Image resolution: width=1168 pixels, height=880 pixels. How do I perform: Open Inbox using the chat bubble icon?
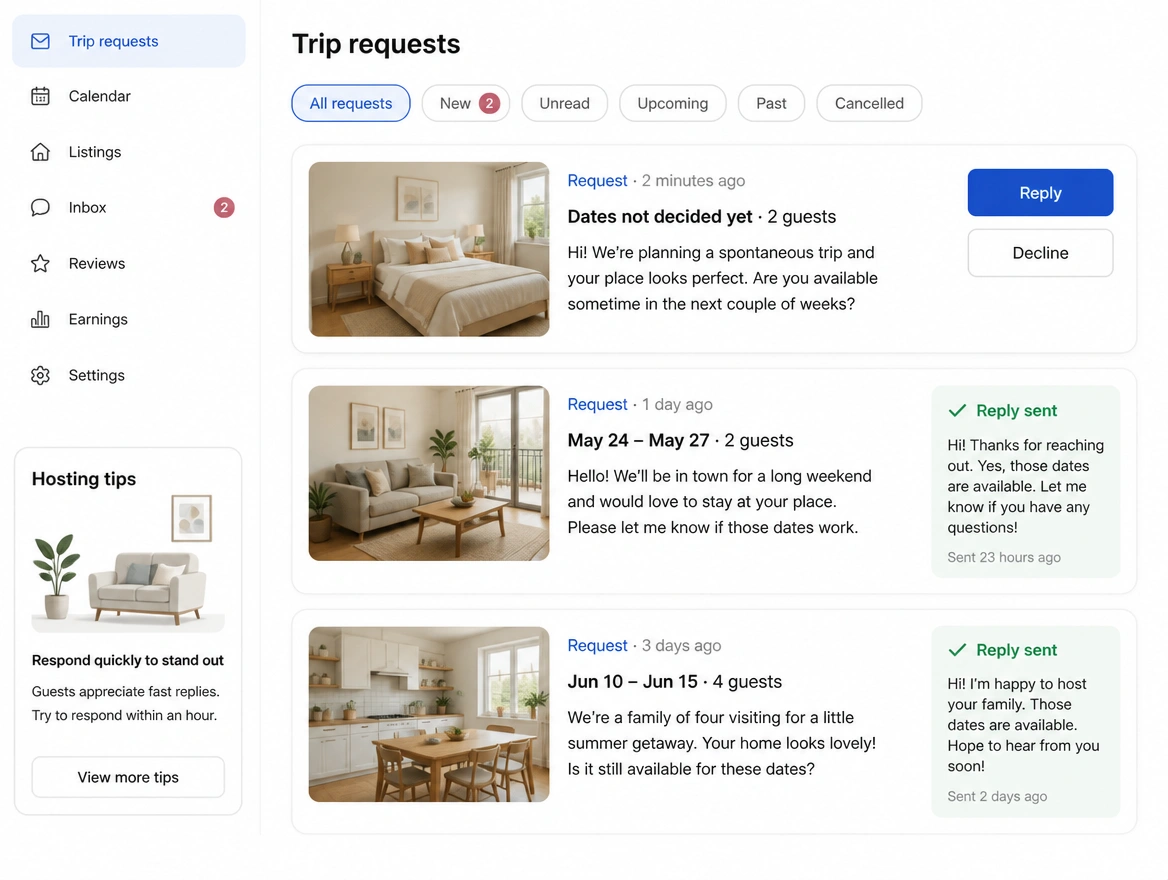click(x=40, y=207)
